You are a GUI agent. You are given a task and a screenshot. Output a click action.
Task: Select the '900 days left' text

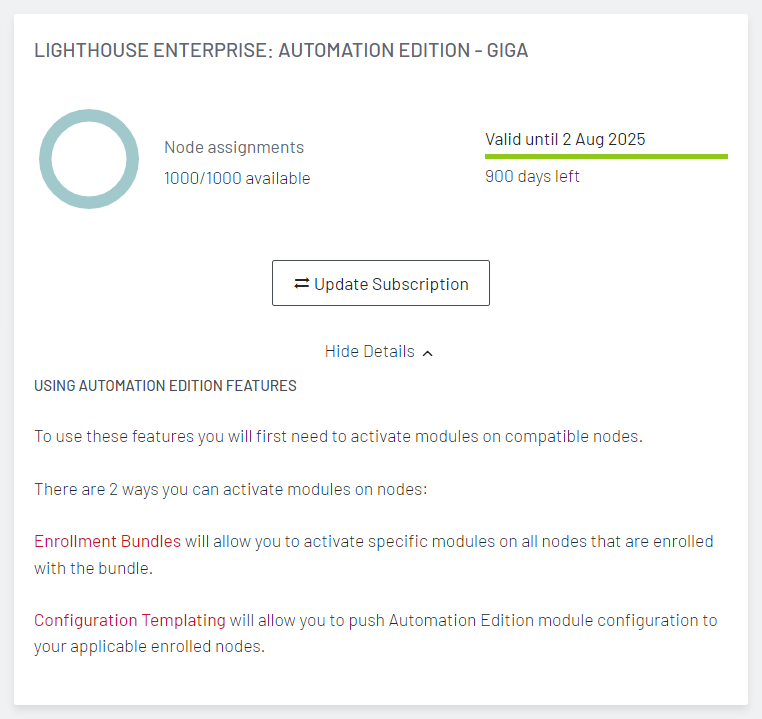point(532,176)
